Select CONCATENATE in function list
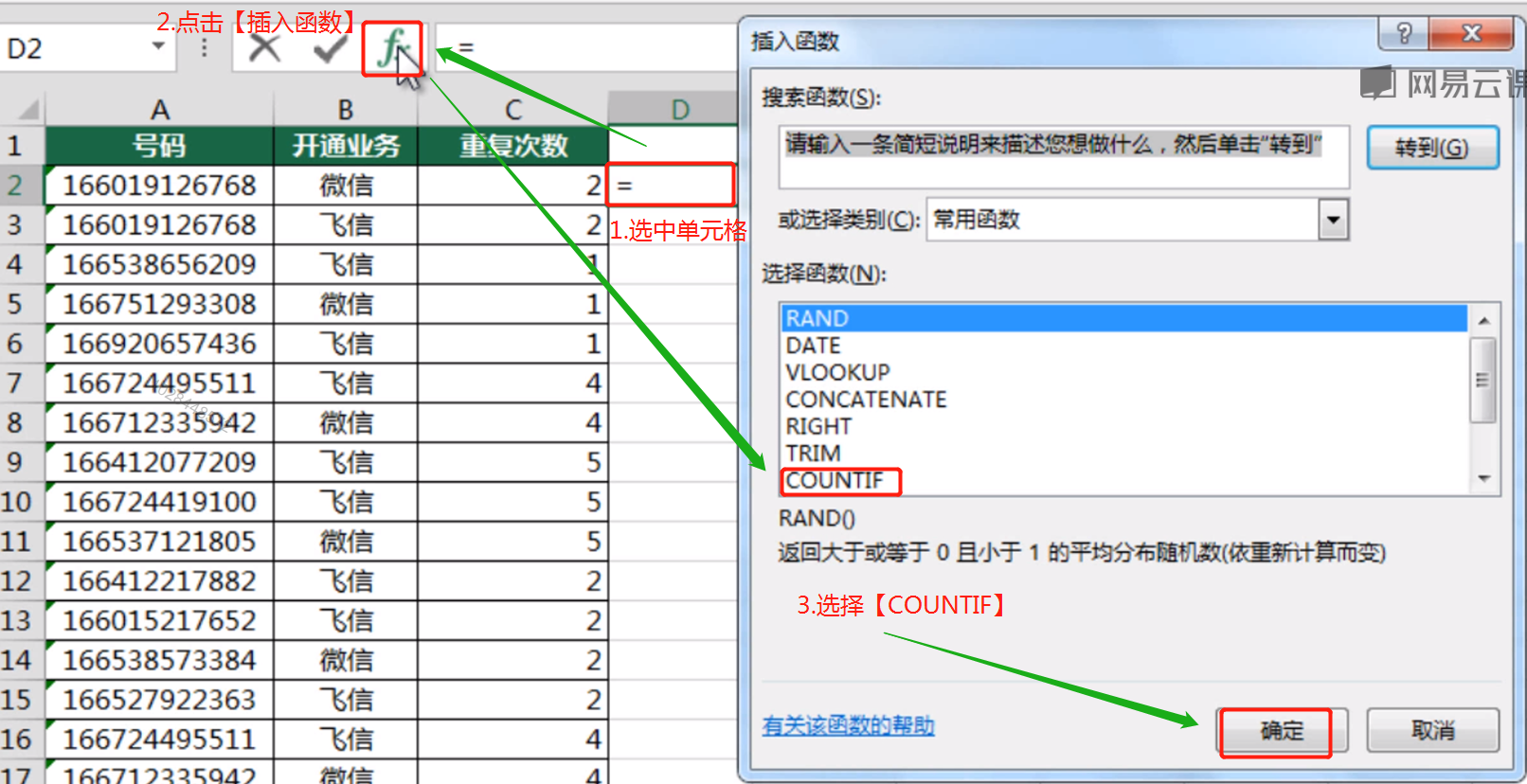Viewport: 1527px width, 784px height. 1123,400
